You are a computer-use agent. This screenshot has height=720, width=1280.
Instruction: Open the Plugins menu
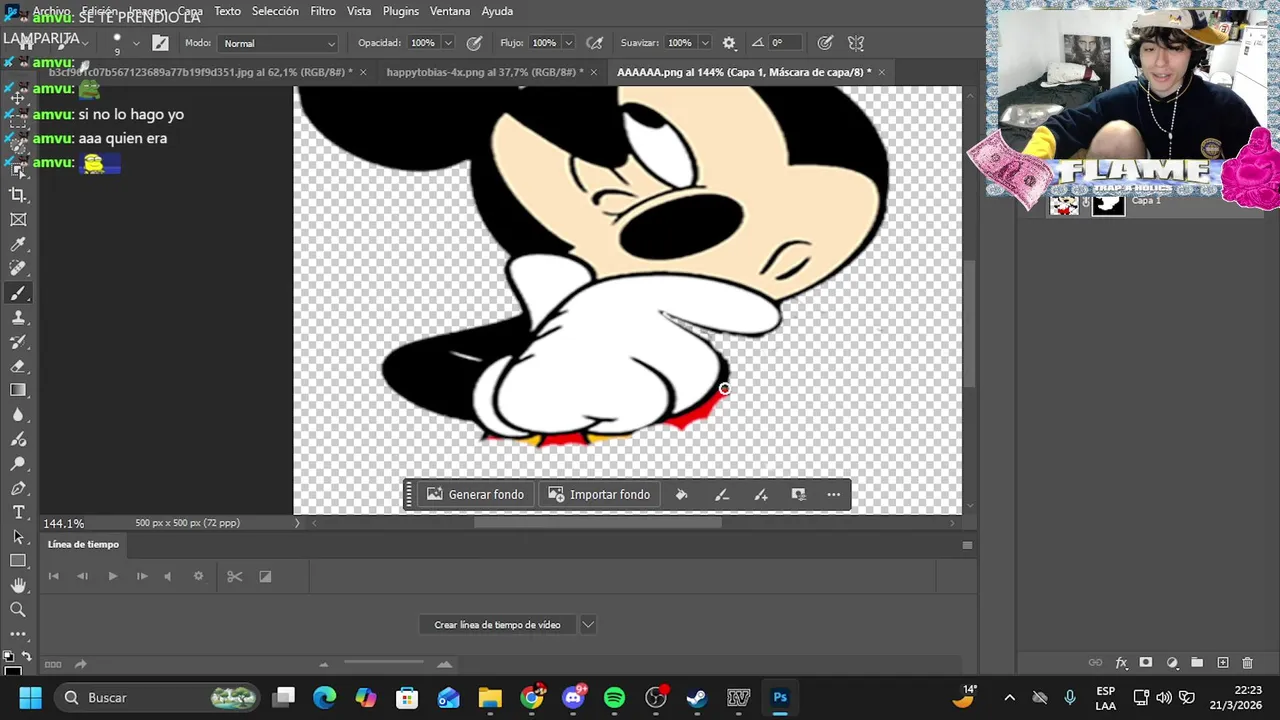[x=401, y=11]
